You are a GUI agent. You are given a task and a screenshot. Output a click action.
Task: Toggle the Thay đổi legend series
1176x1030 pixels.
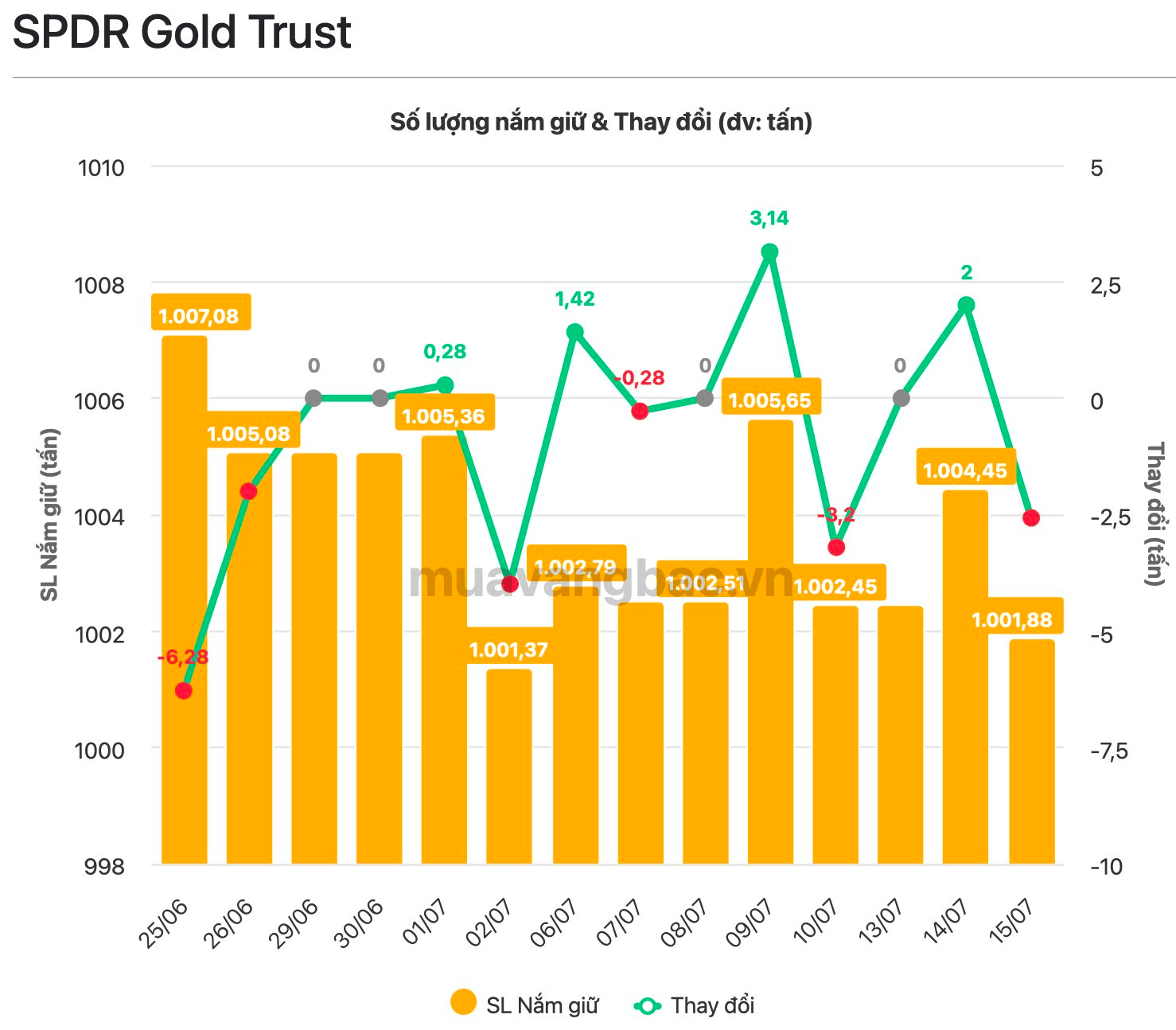[694, 1005]
